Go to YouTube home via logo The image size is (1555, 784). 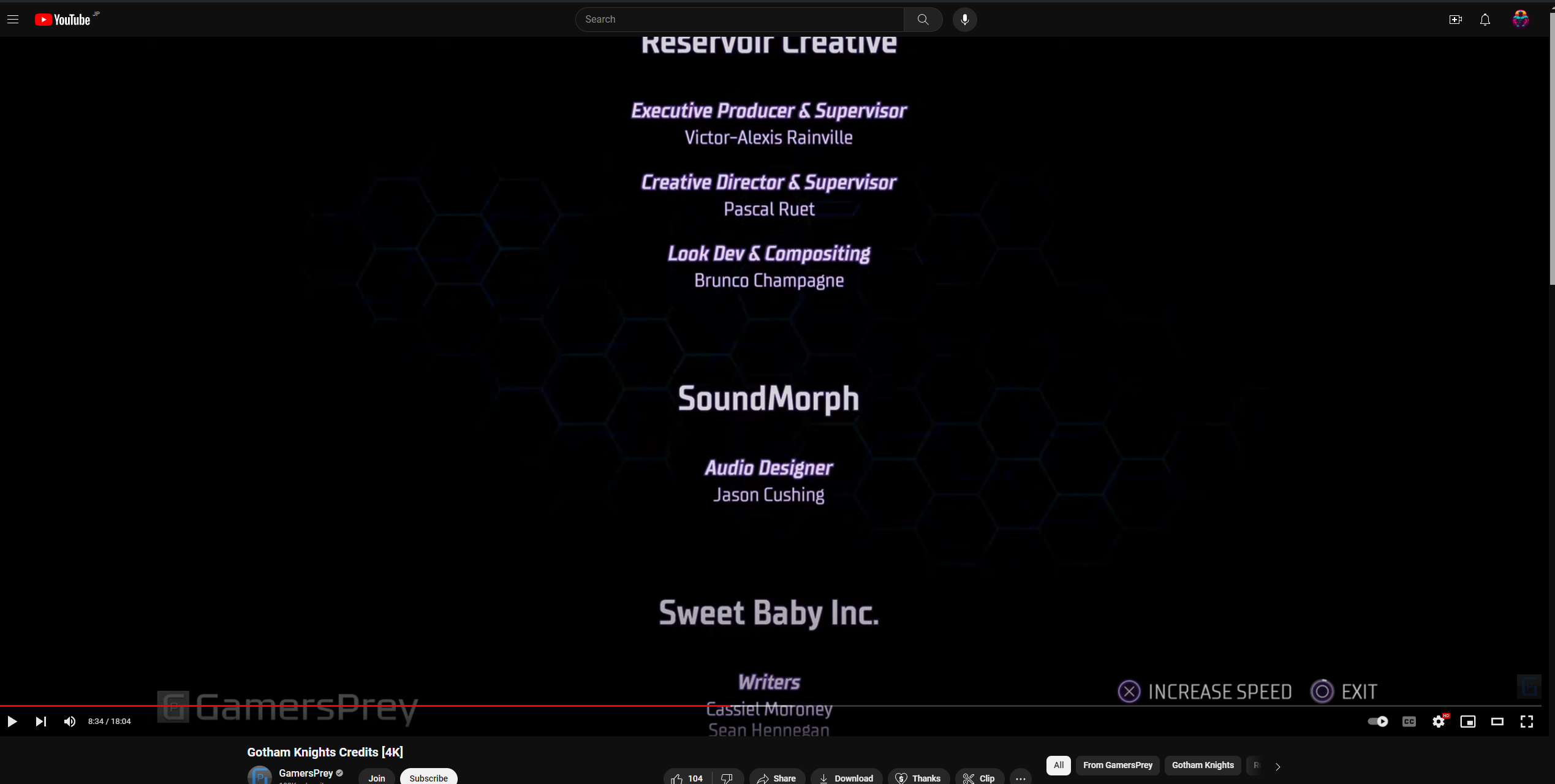click(x=62, y=20)
